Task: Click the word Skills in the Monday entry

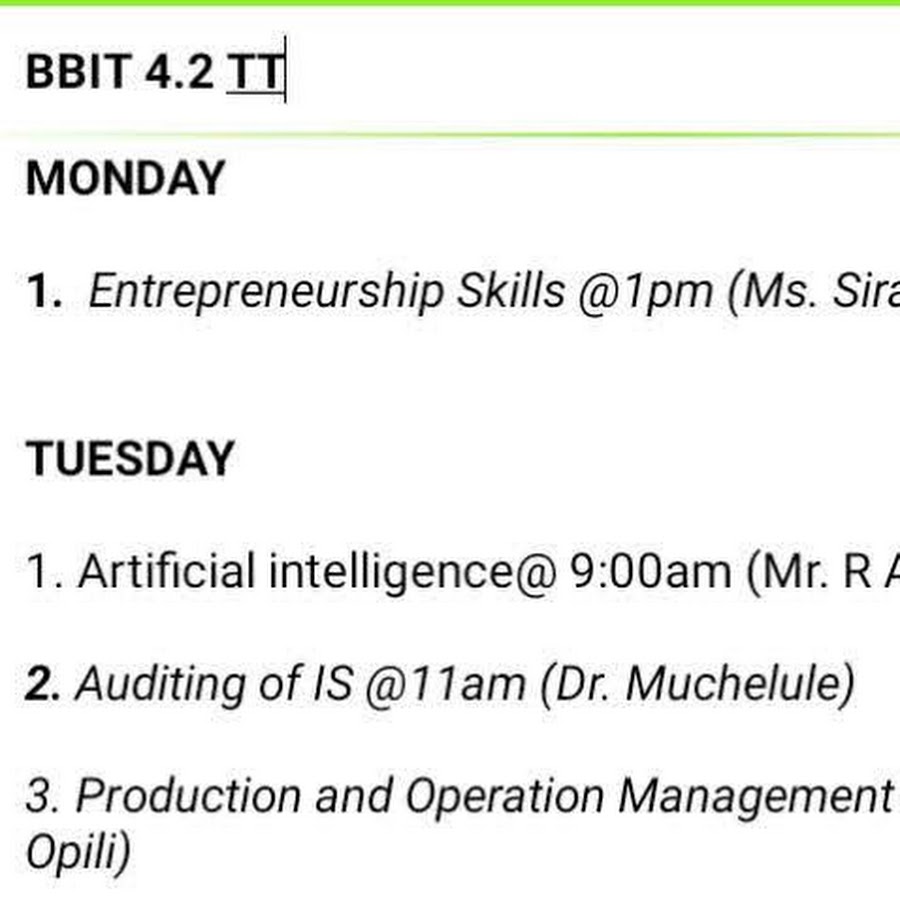Action: point(510,290)
